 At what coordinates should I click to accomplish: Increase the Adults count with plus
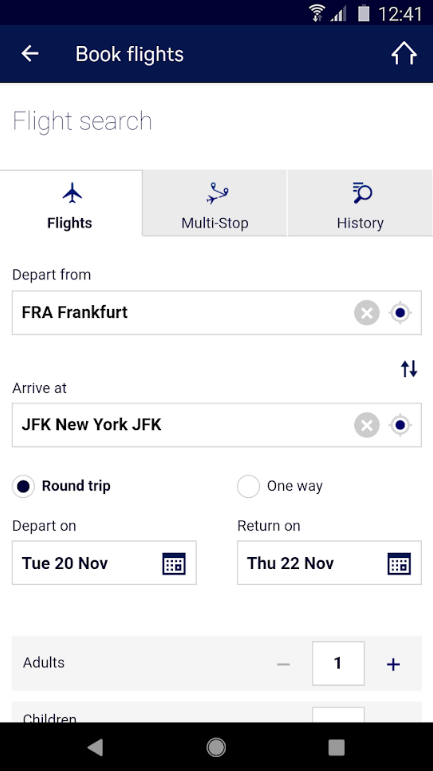coord(393,664)
